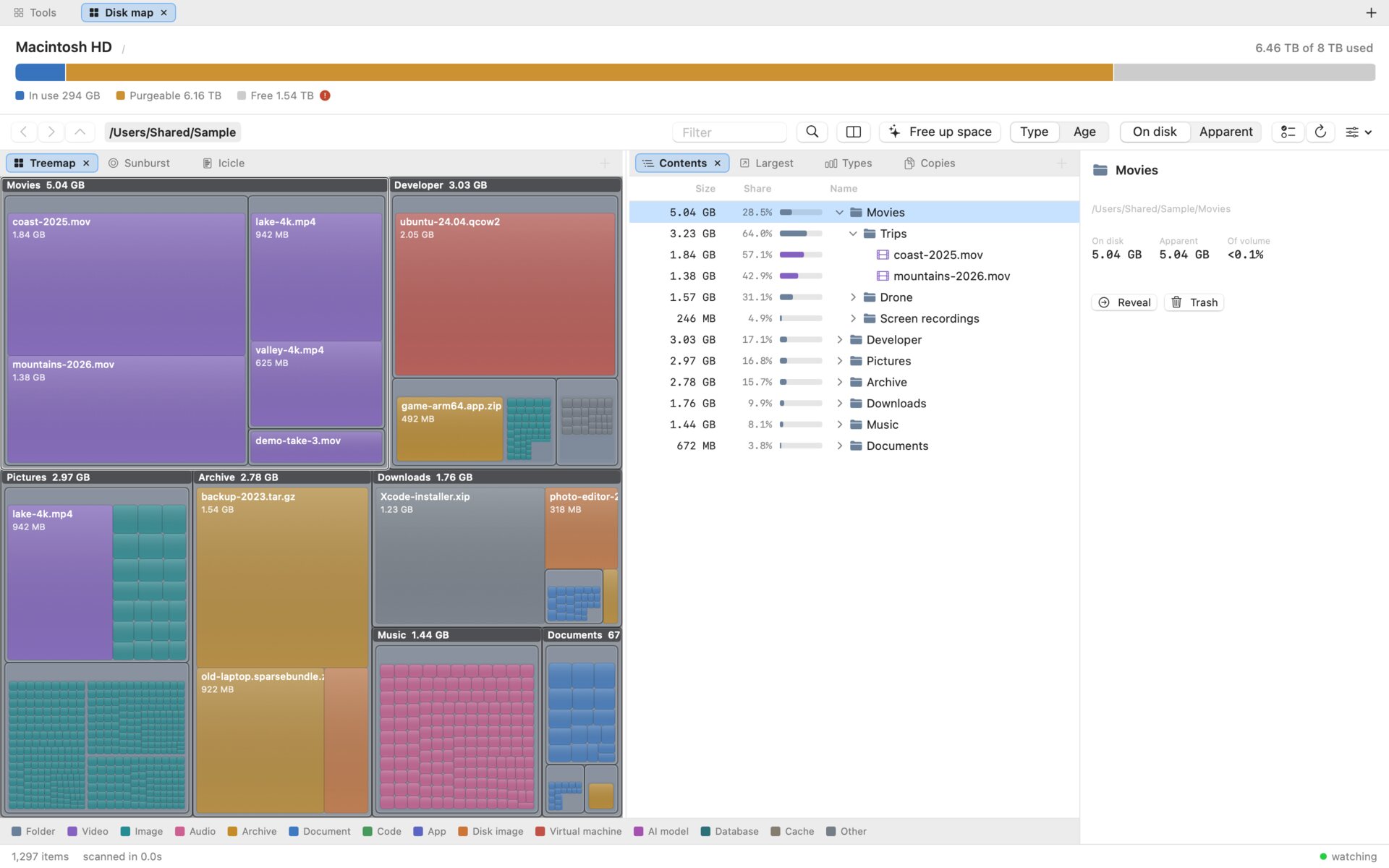Click the back navigation arrow
This screenshot has width=1389, height=868.
(23, 132)
